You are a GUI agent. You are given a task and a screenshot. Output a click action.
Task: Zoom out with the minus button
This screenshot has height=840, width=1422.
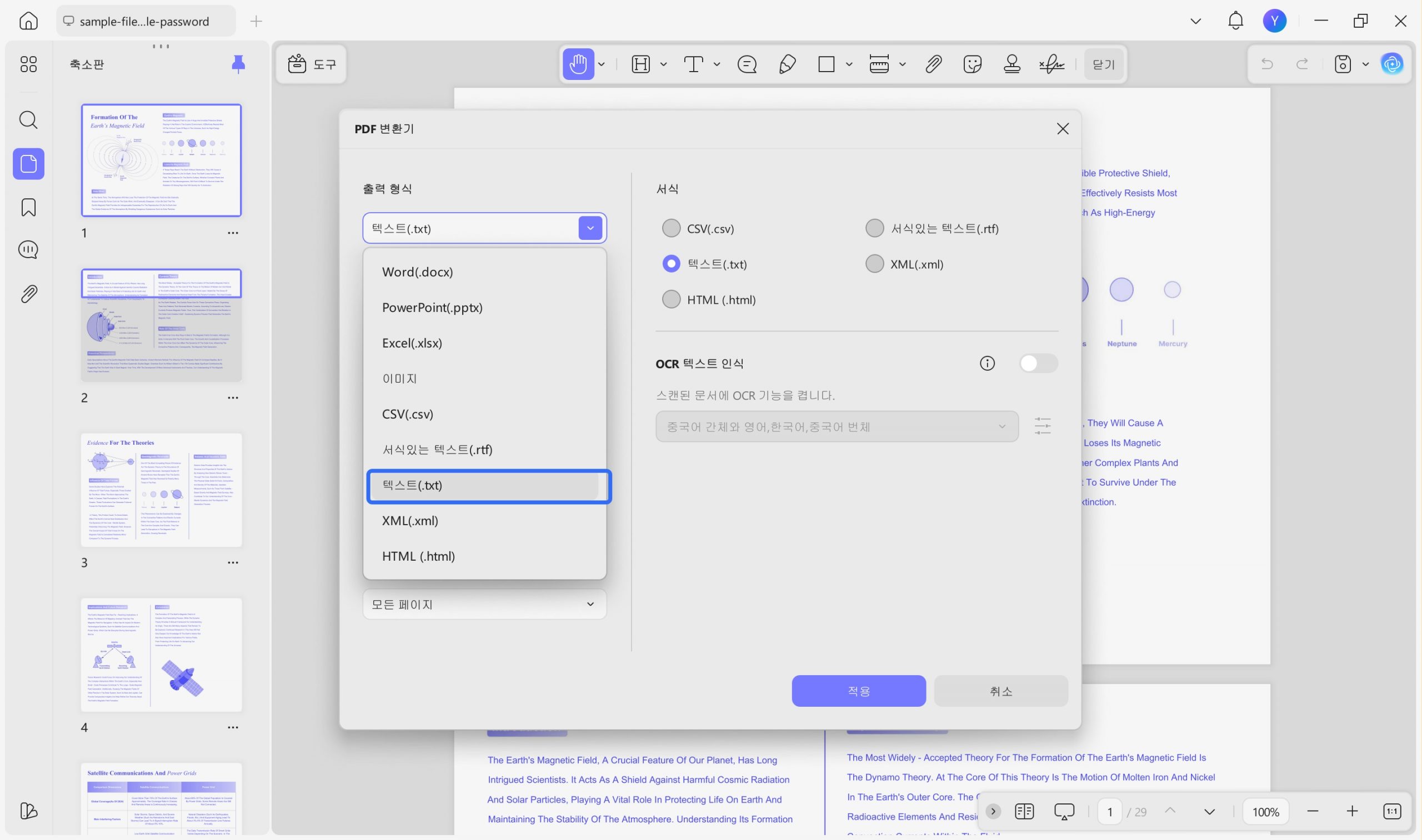1313,811
